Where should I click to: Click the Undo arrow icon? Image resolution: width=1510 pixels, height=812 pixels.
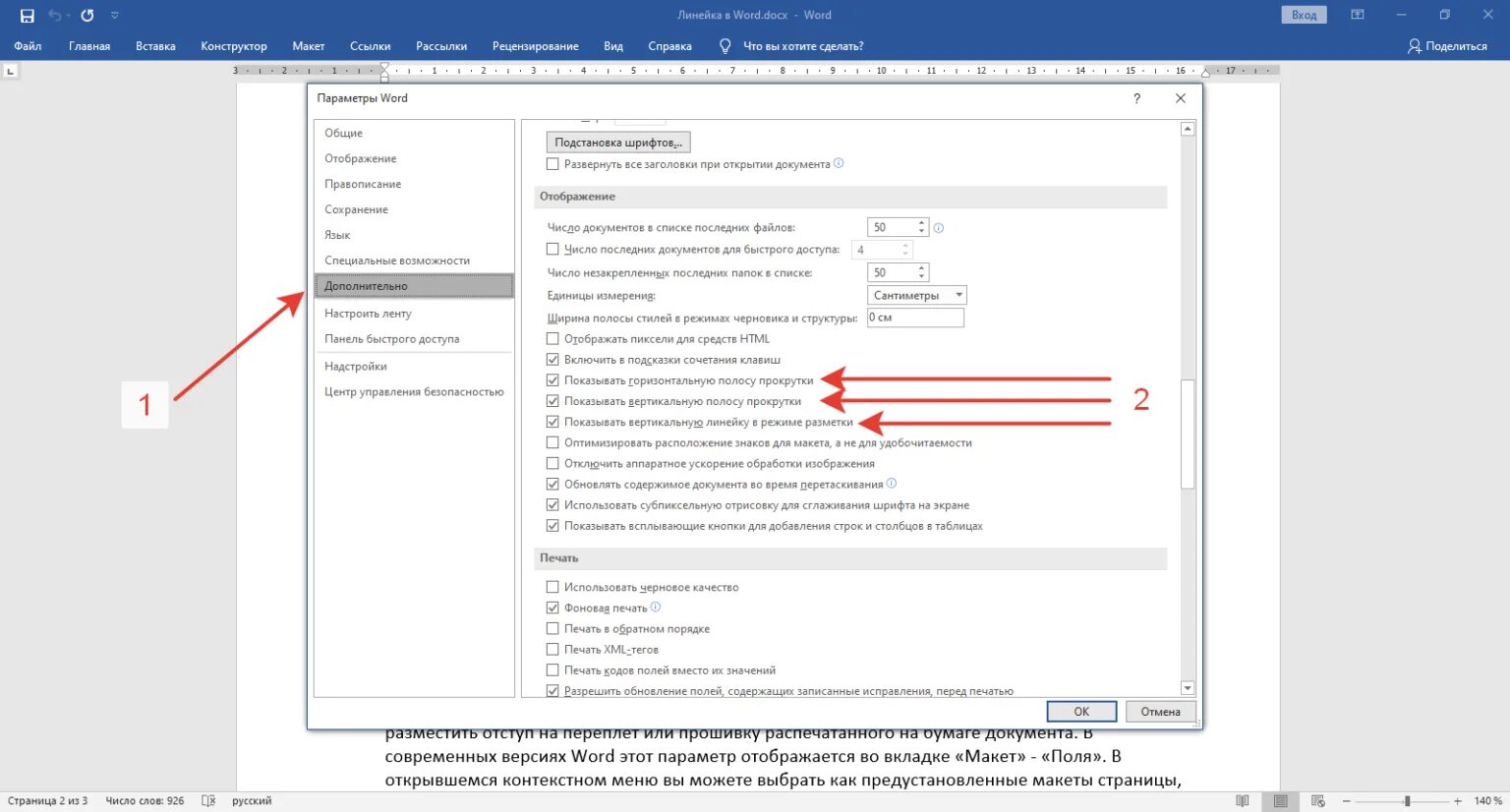click(x=55, y=16)
